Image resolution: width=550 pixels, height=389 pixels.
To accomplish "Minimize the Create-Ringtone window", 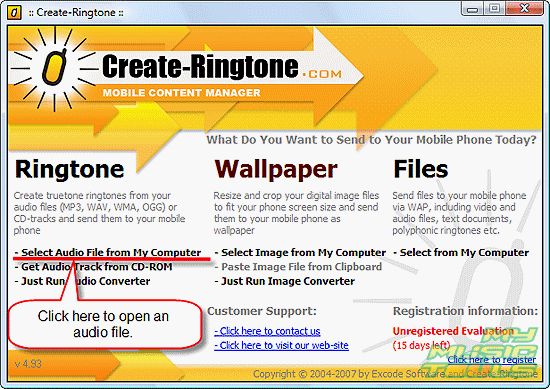I will tap(472, 9).
